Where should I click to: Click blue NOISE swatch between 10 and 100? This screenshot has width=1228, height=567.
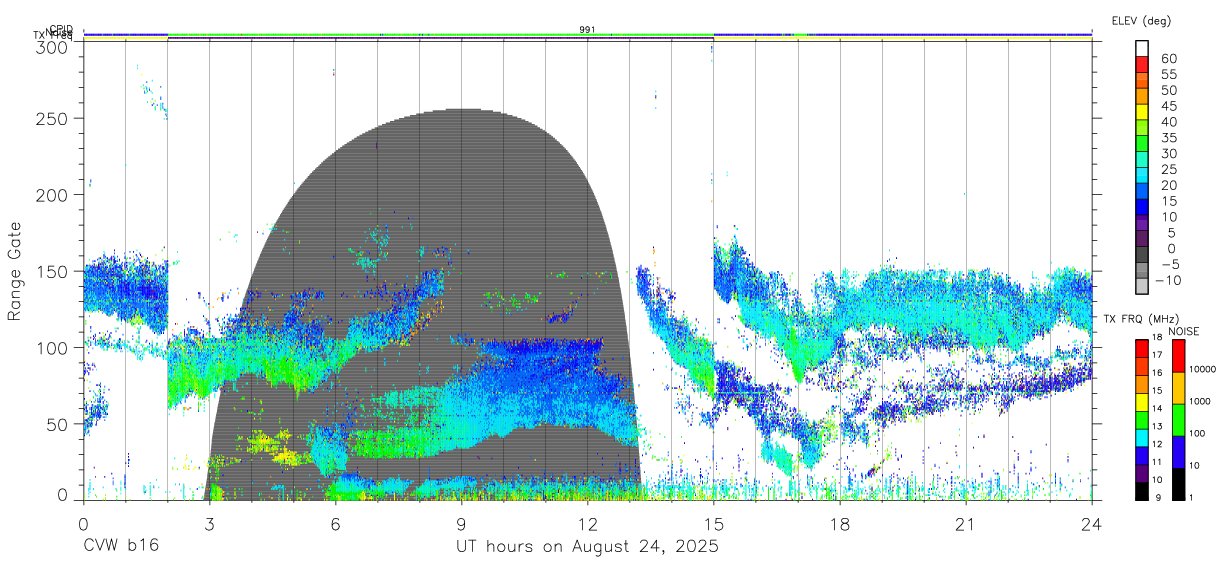click(x=1177, y=451)
